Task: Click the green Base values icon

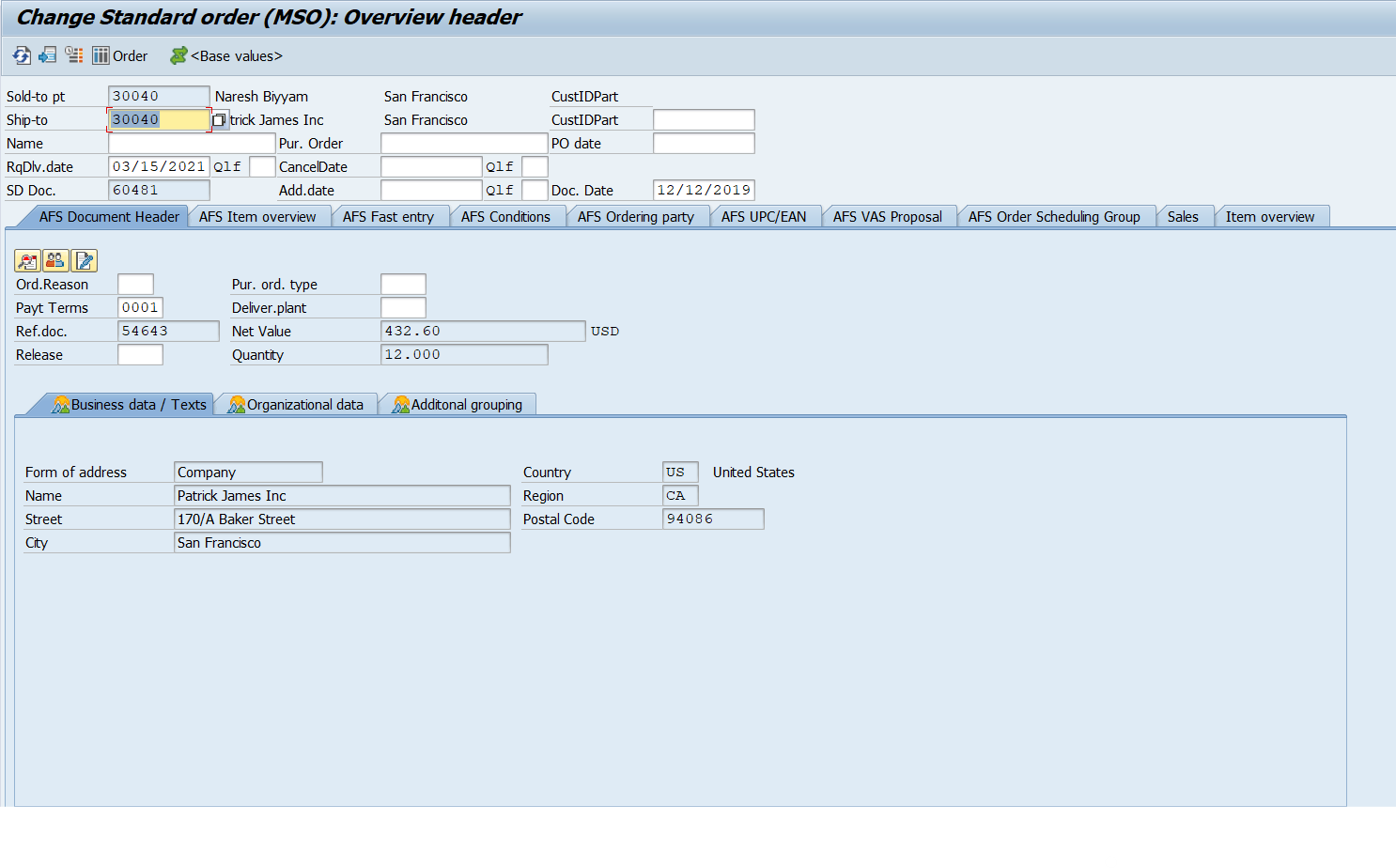Action: click(x=178, y=56)
